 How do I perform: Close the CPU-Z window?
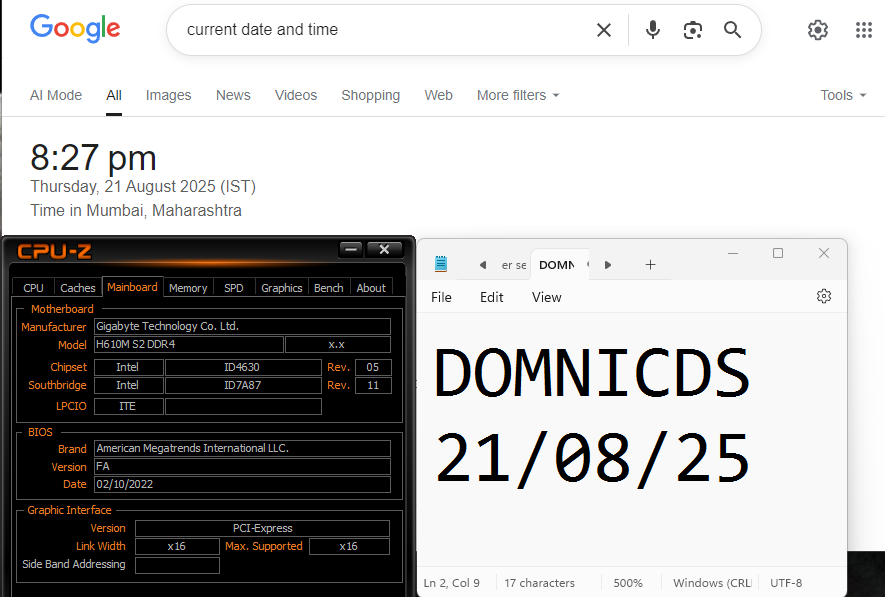[384, 249]
